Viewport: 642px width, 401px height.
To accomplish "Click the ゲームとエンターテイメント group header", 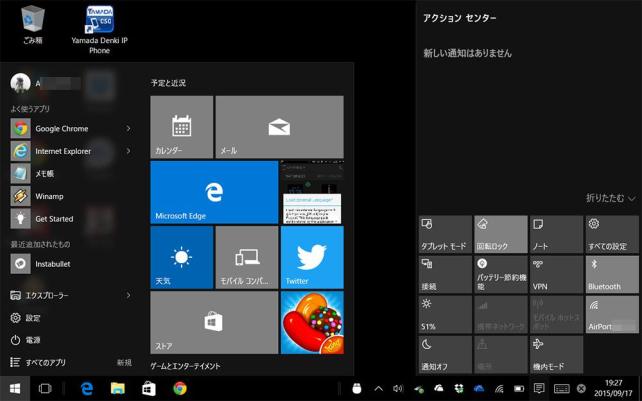I will [x=185, y=366].
